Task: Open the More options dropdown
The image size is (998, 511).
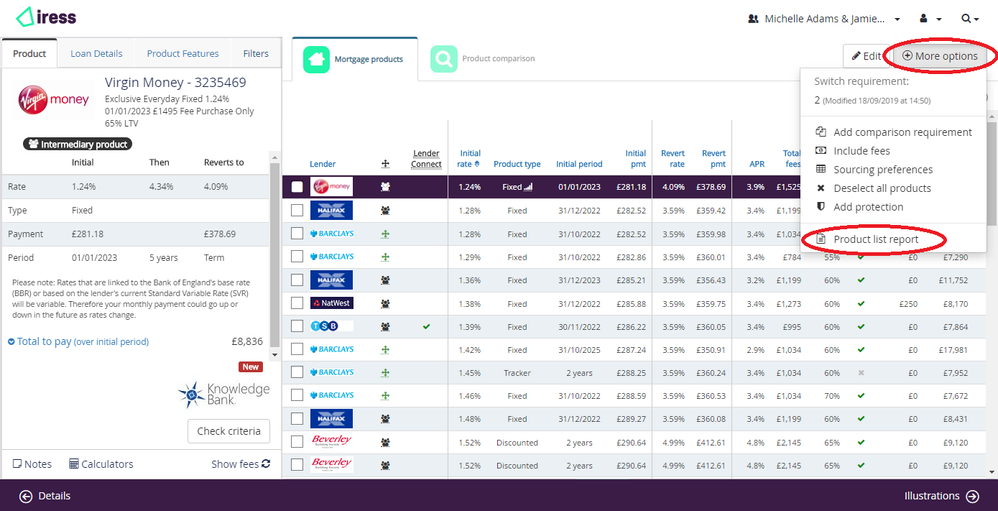Action: point(940,56)
